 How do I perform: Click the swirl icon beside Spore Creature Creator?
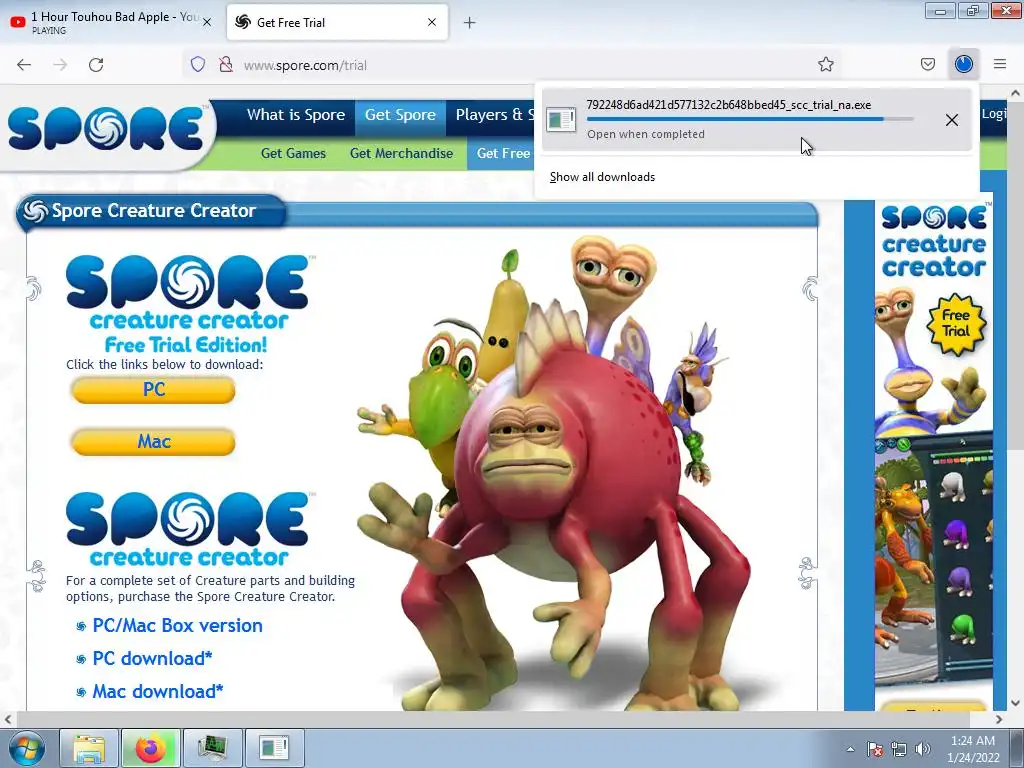pyautogui.click(x=35, y=211)
